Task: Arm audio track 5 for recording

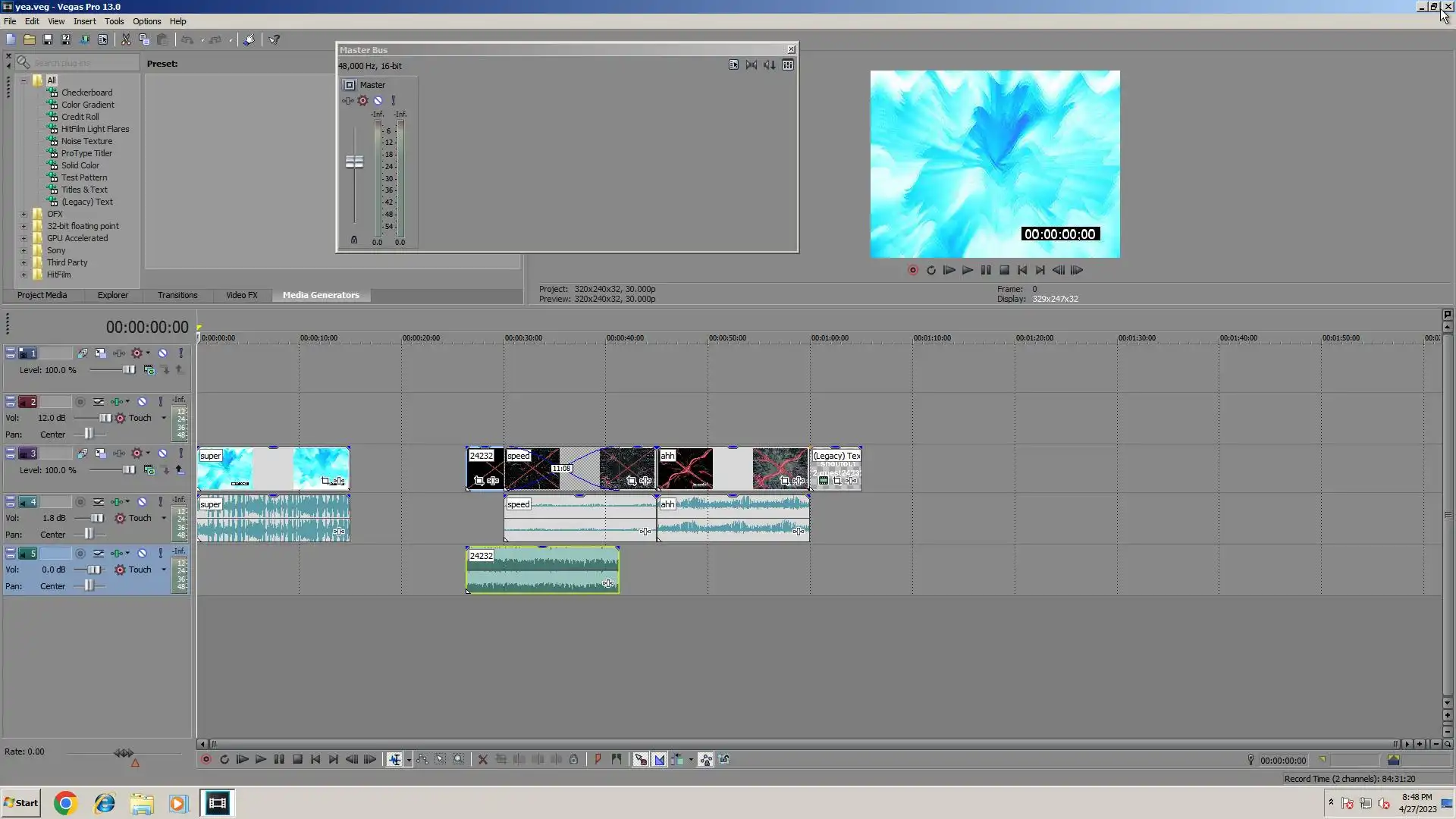Action: tap(80, 554)
